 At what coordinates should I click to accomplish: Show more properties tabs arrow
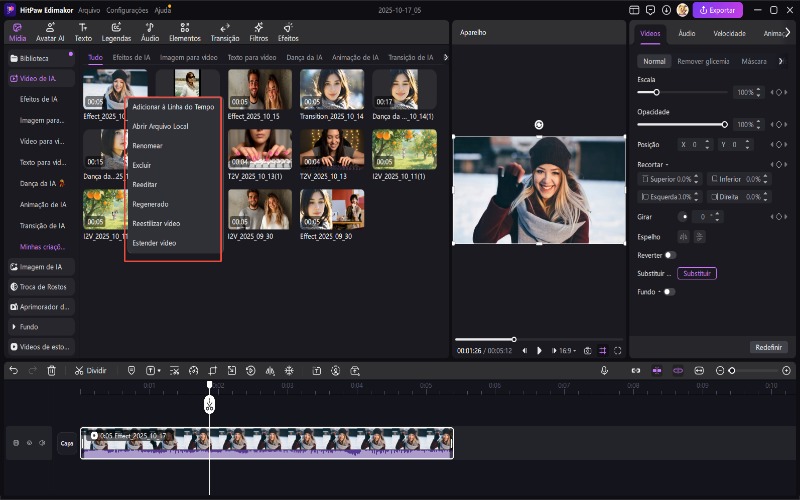point(787,33)
